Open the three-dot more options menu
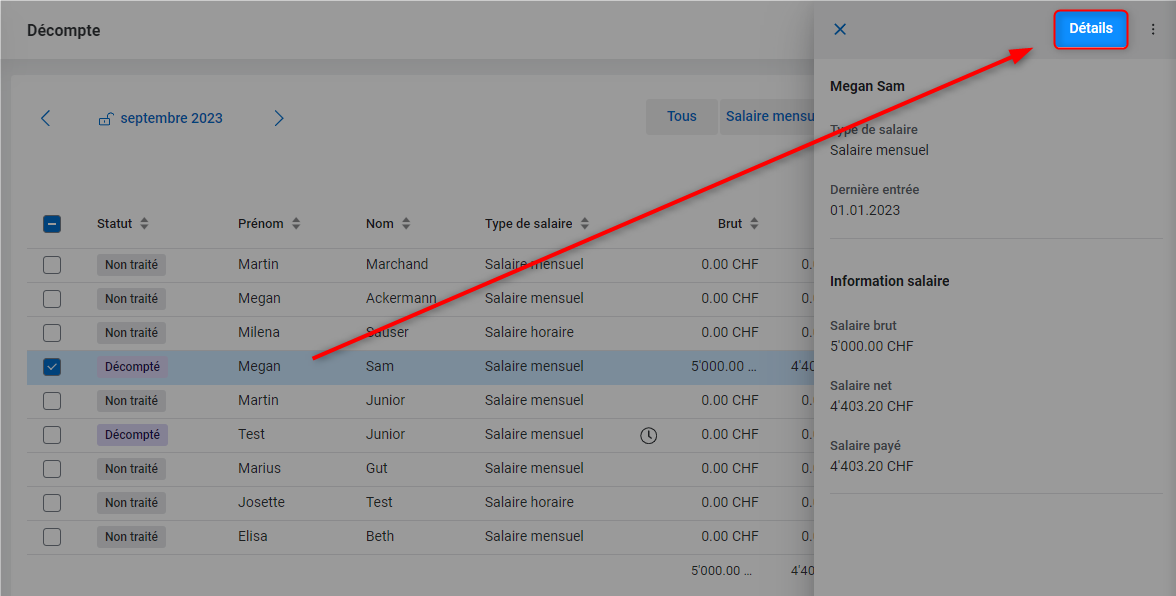Image resolution: width=1176 pixels, height=596 pixels. click(x=1153, y=29)
